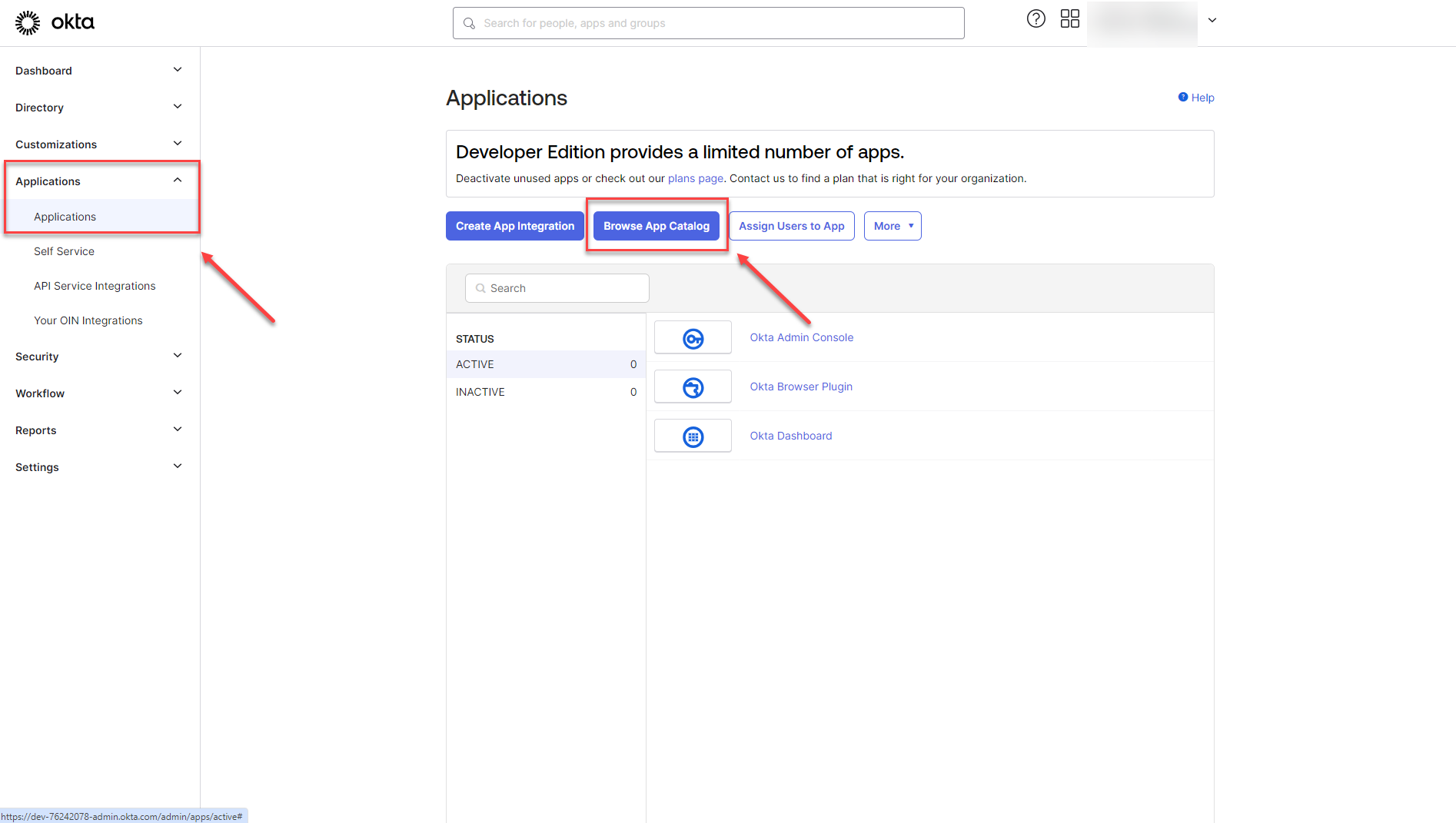Click the Applications page heading
Image resolution: width=1456 pixels, height=823 pixels.
pyautogui.click(x=507, y=98)
